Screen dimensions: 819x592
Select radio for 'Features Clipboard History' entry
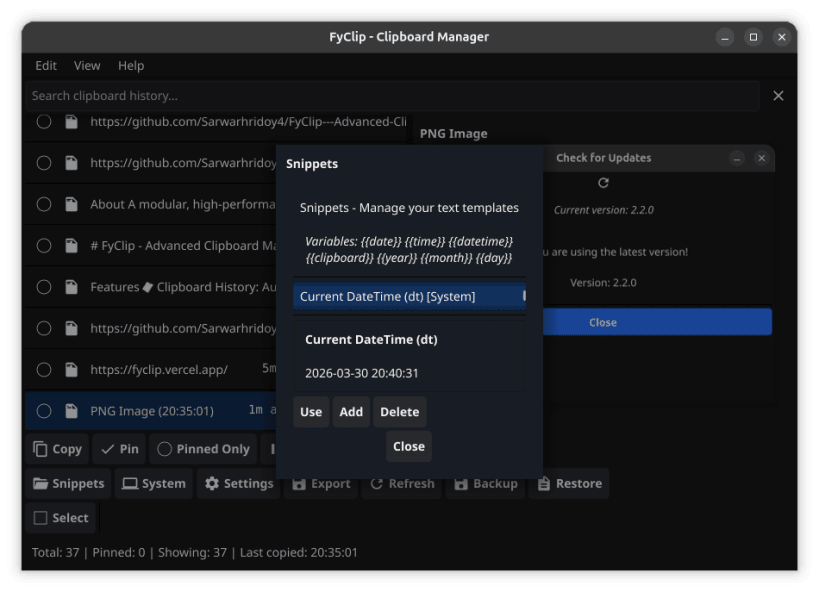(44, 287)
